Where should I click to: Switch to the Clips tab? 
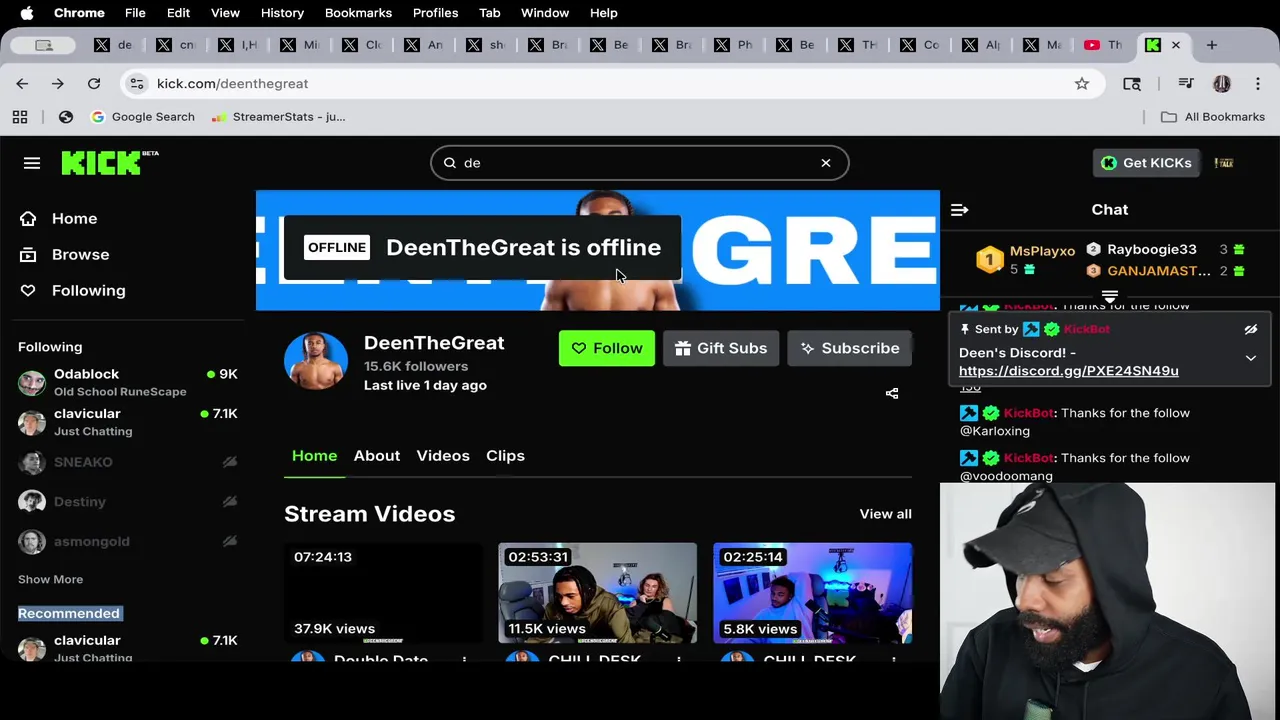[x=505, y=456]
